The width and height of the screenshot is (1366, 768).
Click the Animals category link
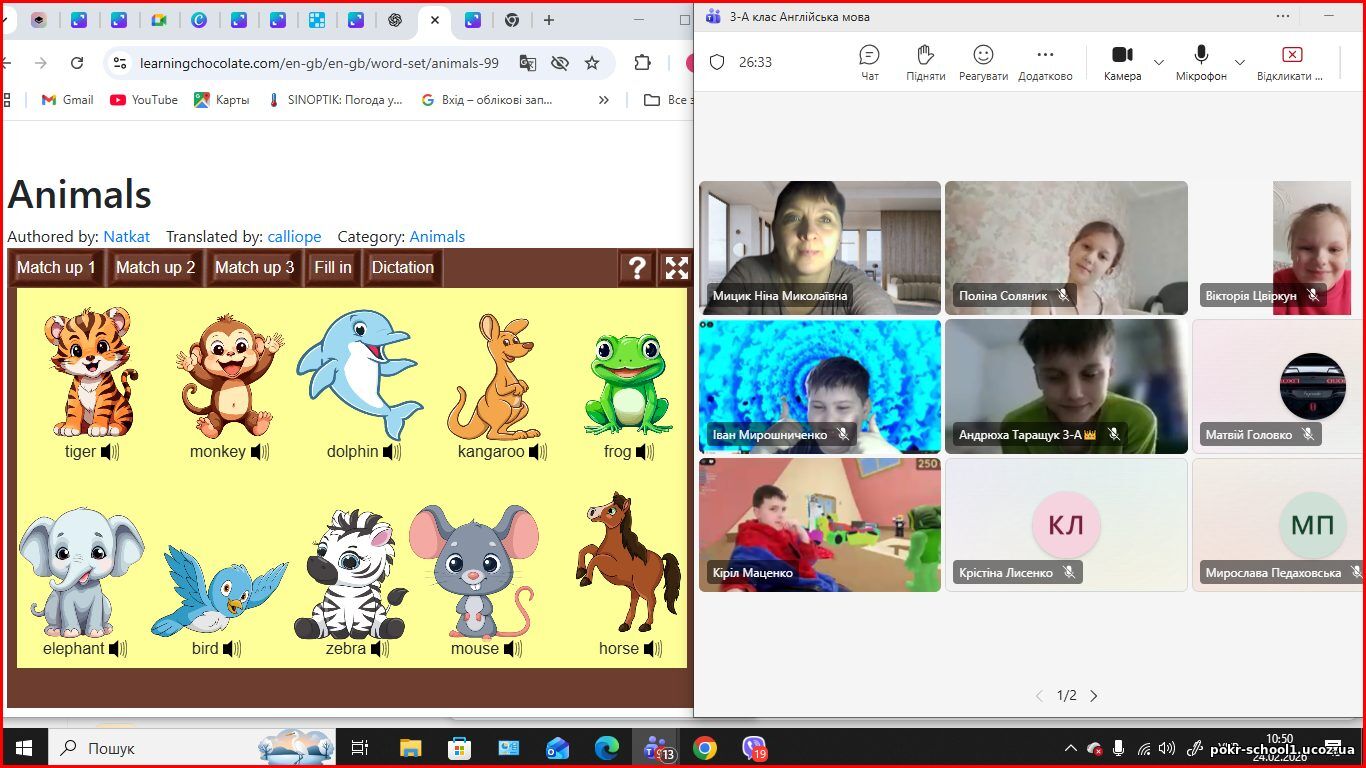[437, 237]
